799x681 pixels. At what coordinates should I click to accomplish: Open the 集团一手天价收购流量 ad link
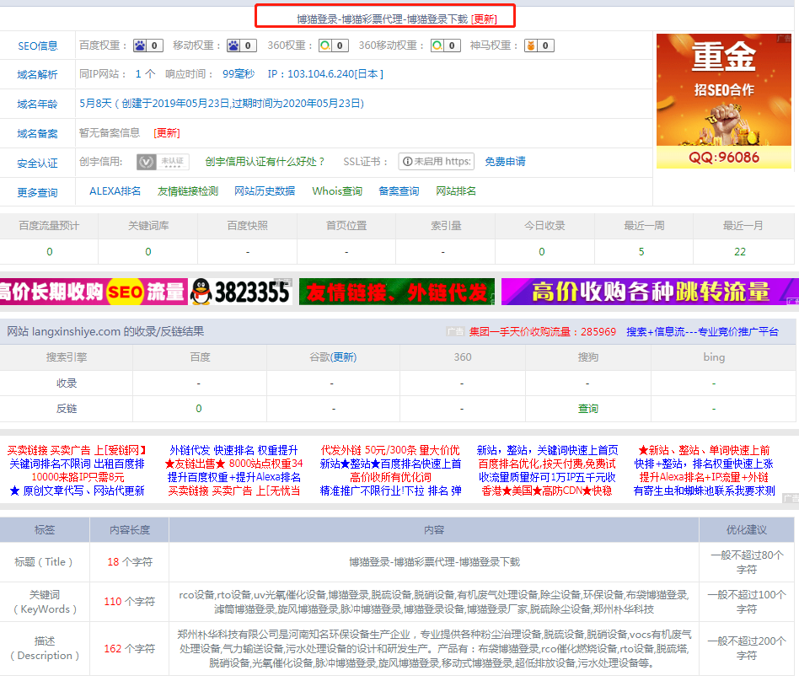click(543, 332)
